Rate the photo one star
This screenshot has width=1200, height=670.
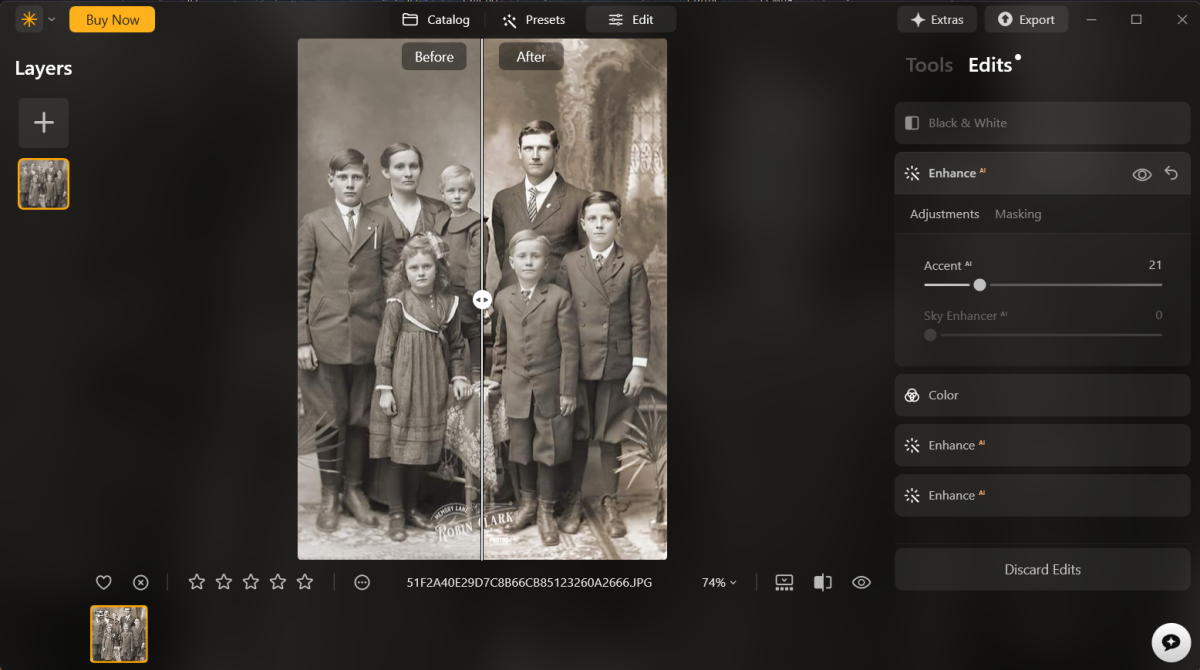click(197, 582)
